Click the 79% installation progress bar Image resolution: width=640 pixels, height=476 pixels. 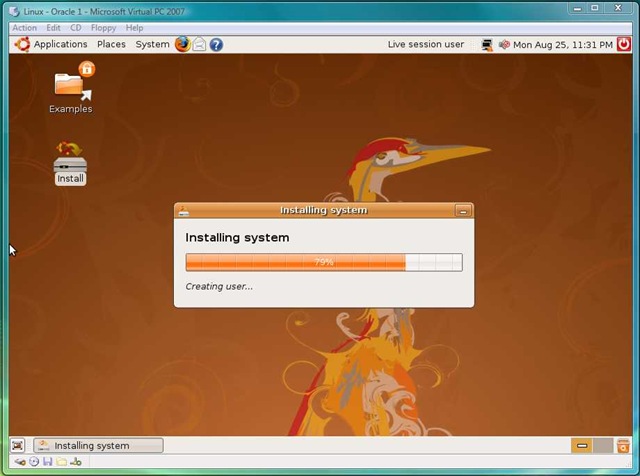tap(324, 262)
